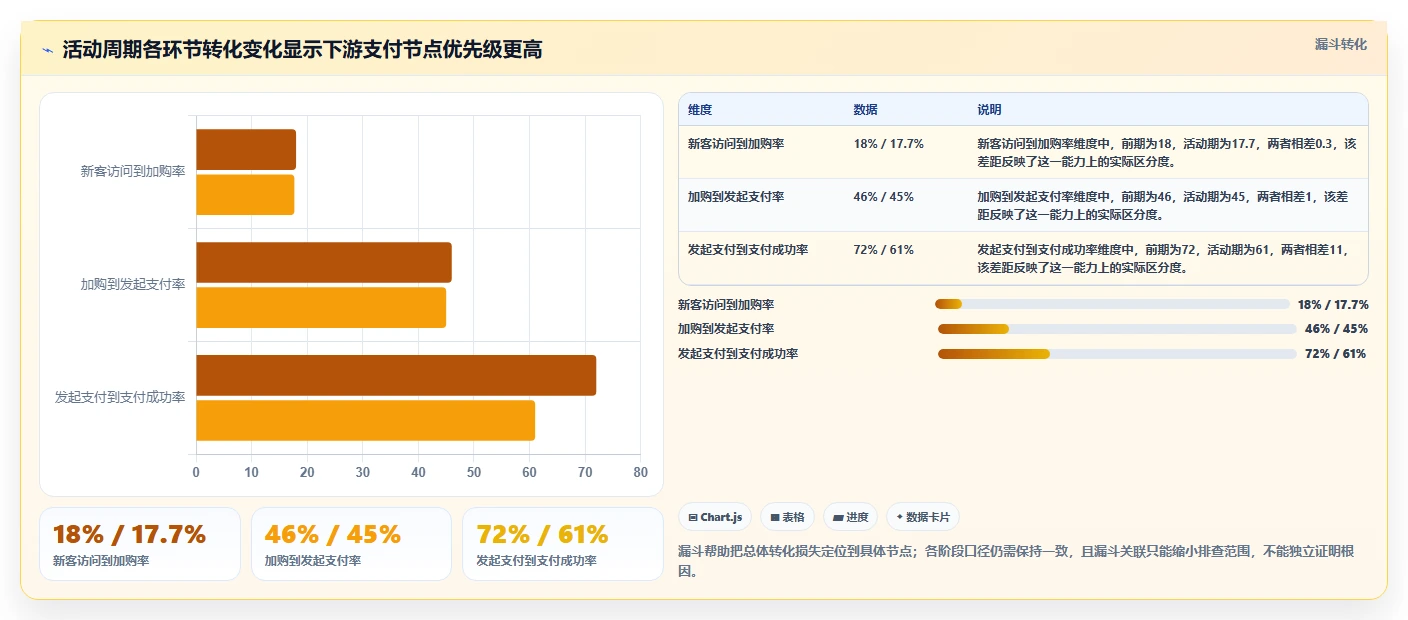
Task: Click the x-axis tick 40
Action: coord(418,472)
